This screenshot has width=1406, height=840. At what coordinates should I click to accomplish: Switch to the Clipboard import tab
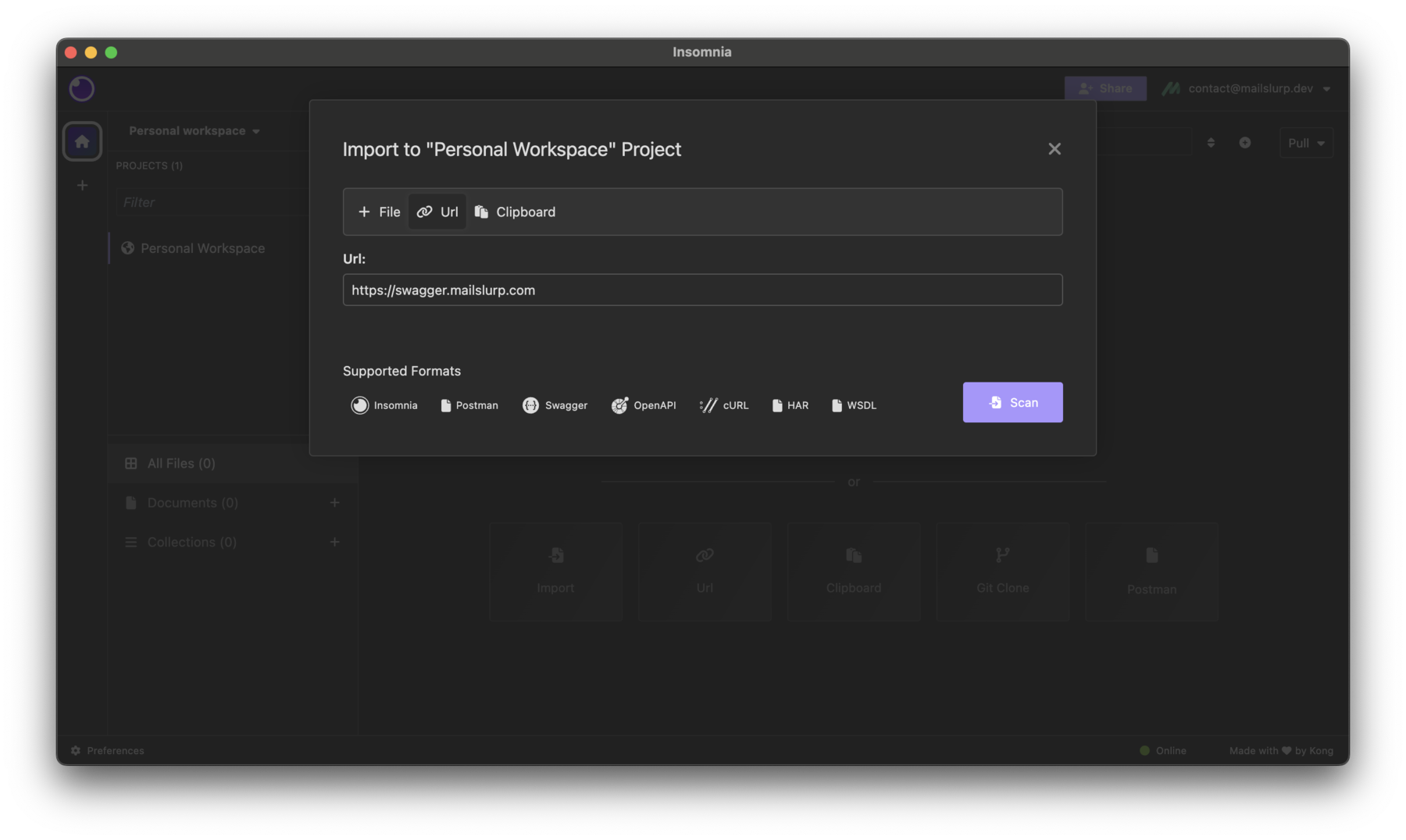point(515,212)
